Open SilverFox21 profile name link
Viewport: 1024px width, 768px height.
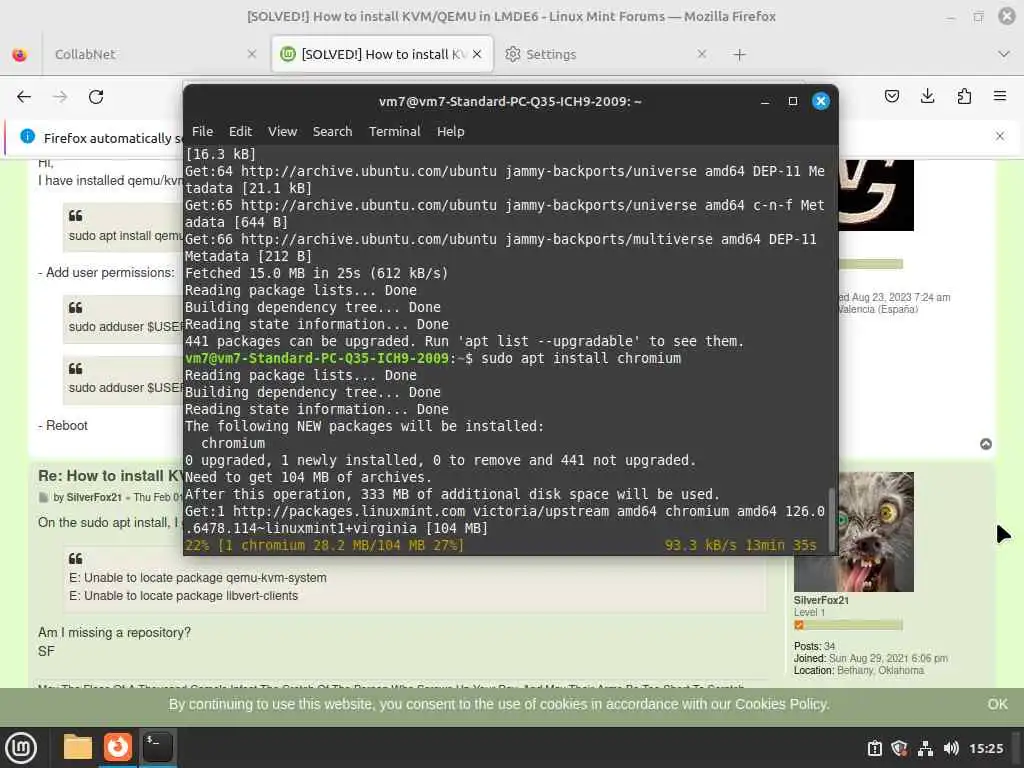coord(821,600)
